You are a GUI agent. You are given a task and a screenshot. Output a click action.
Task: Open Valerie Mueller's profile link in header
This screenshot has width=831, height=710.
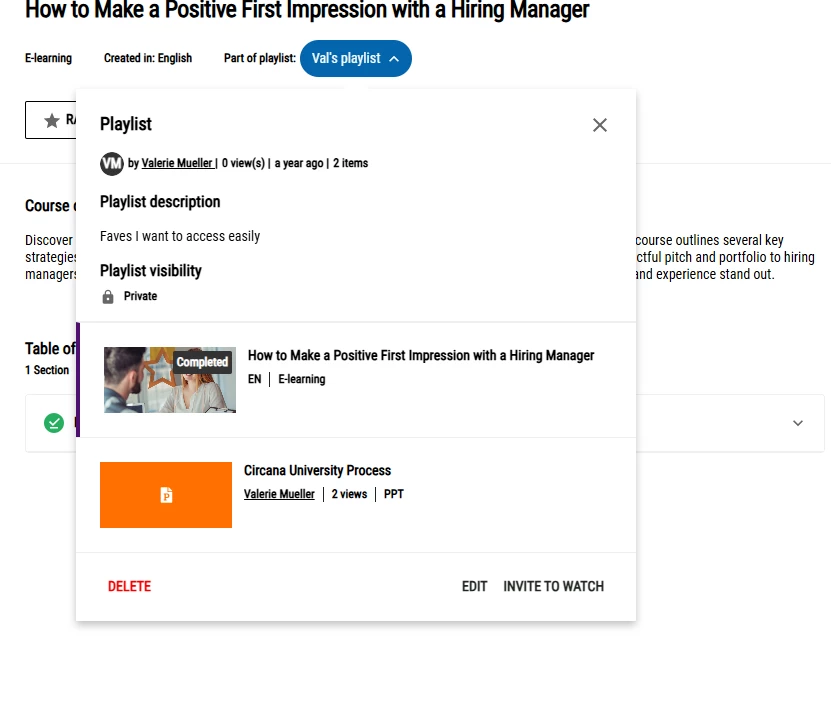177,163
